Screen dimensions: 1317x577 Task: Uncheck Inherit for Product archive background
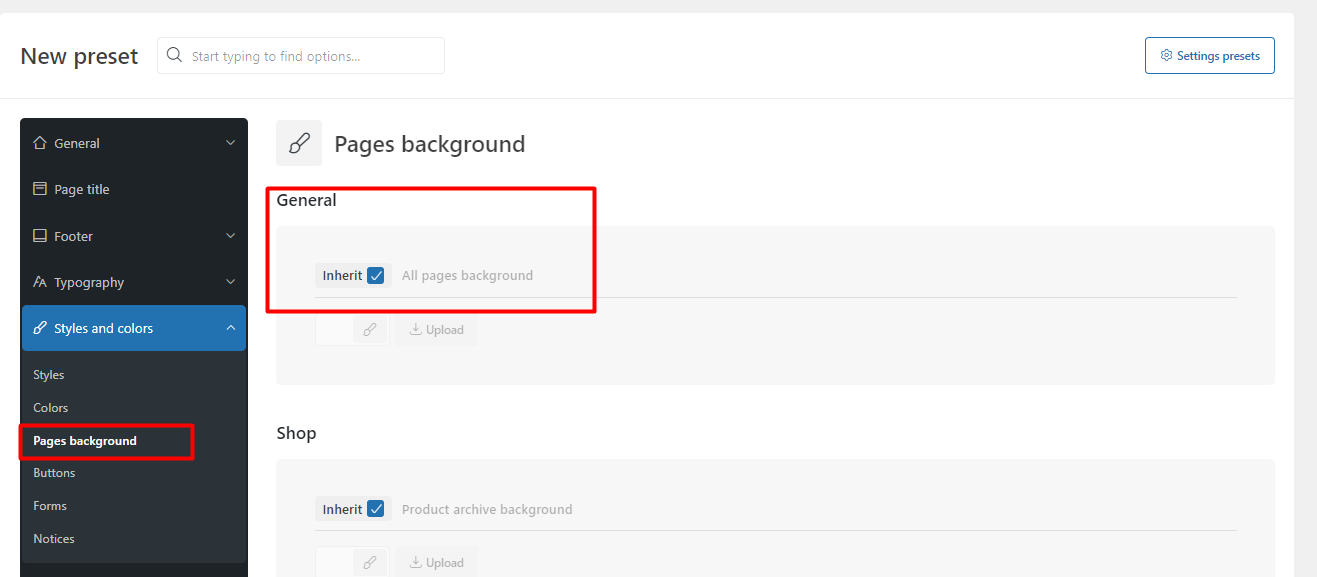tap(376, 509)
